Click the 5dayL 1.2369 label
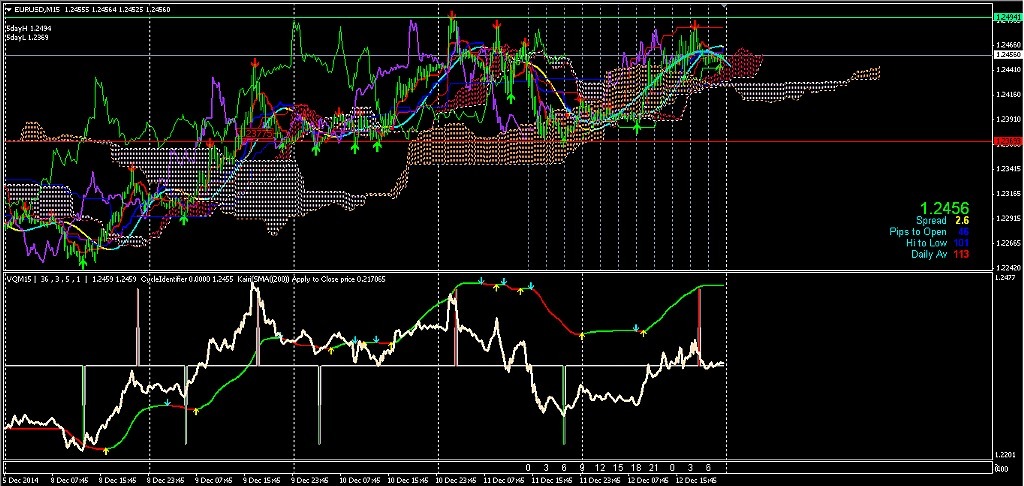 pos(29,38)
